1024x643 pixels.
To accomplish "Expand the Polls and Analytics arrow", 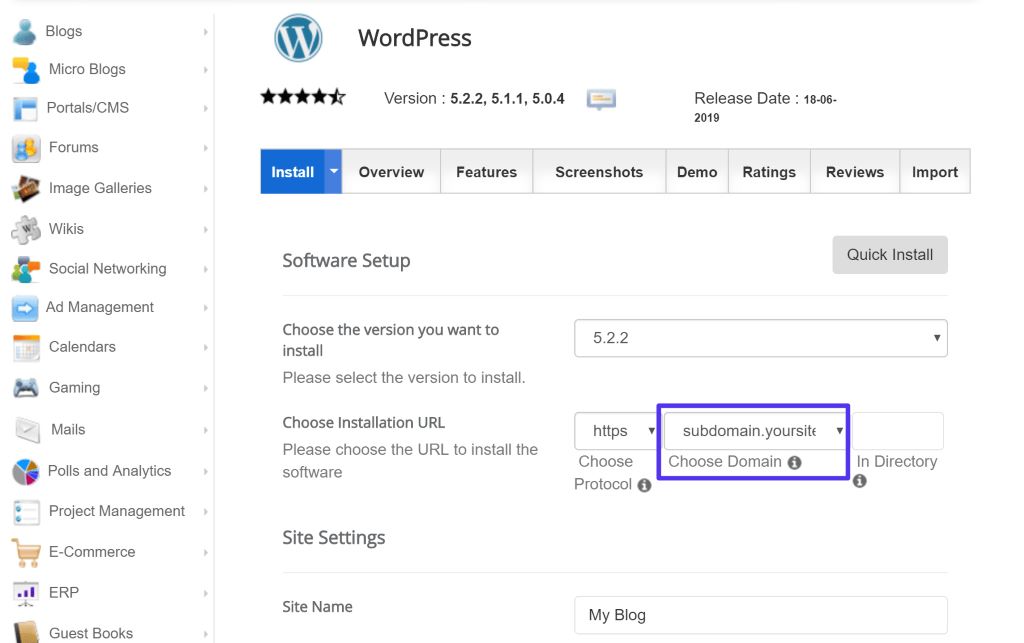I will click(x=206, y=471).
